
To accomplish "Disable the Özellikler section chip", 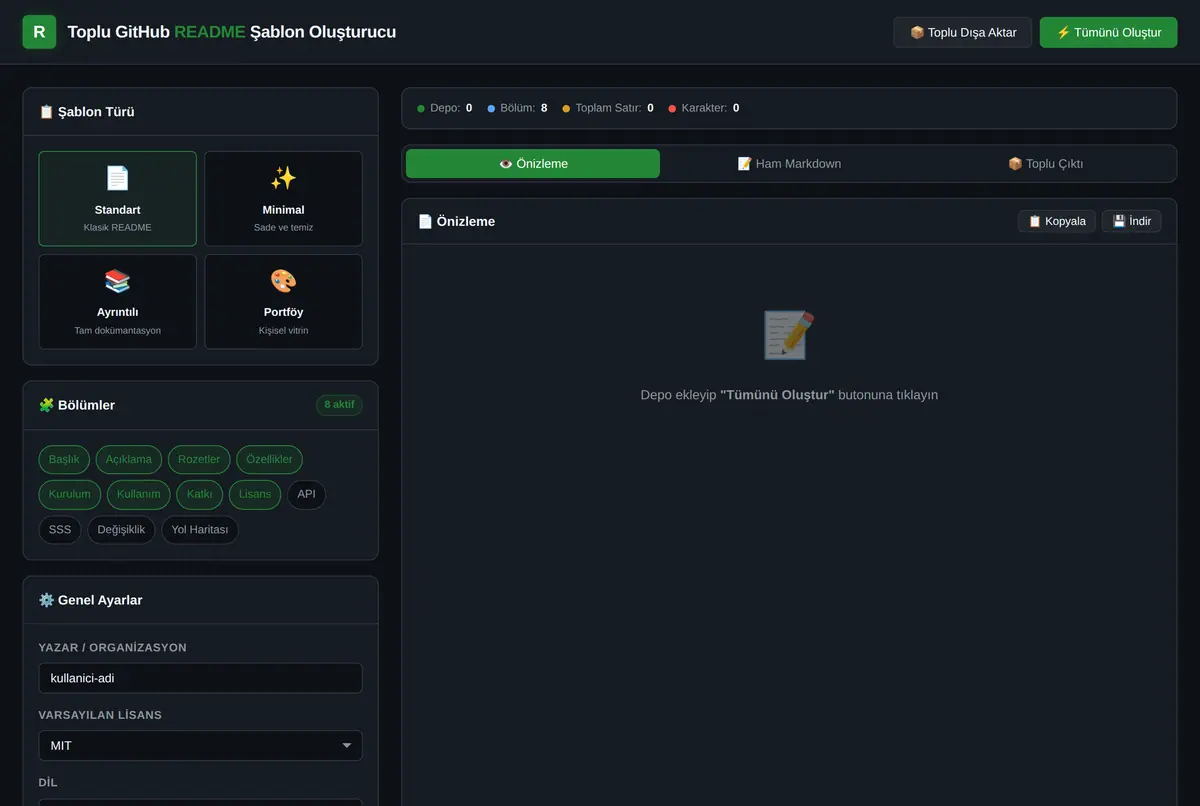I will click(x=269, y=459).
